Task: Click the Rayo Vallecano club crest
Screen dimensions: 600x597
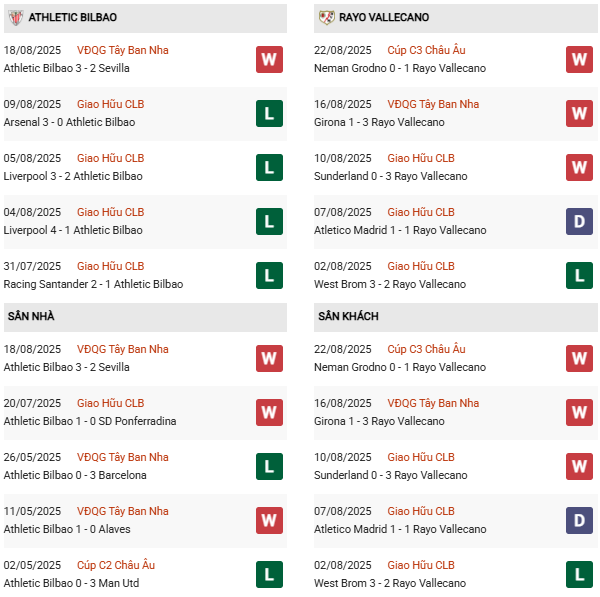Action: pos(326,18)
